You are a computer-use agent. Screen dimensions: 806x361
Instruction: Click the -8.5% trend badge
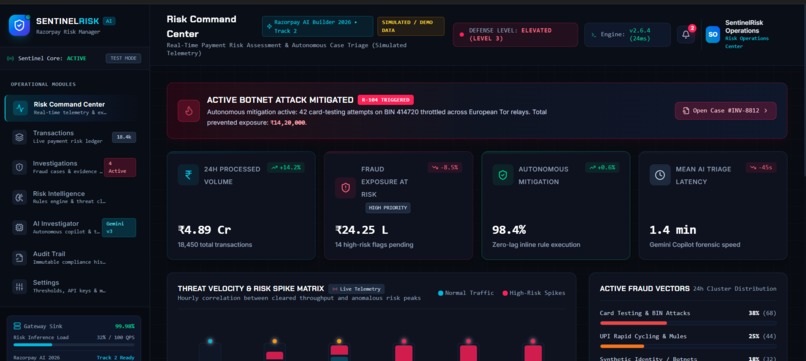[445, 167]
